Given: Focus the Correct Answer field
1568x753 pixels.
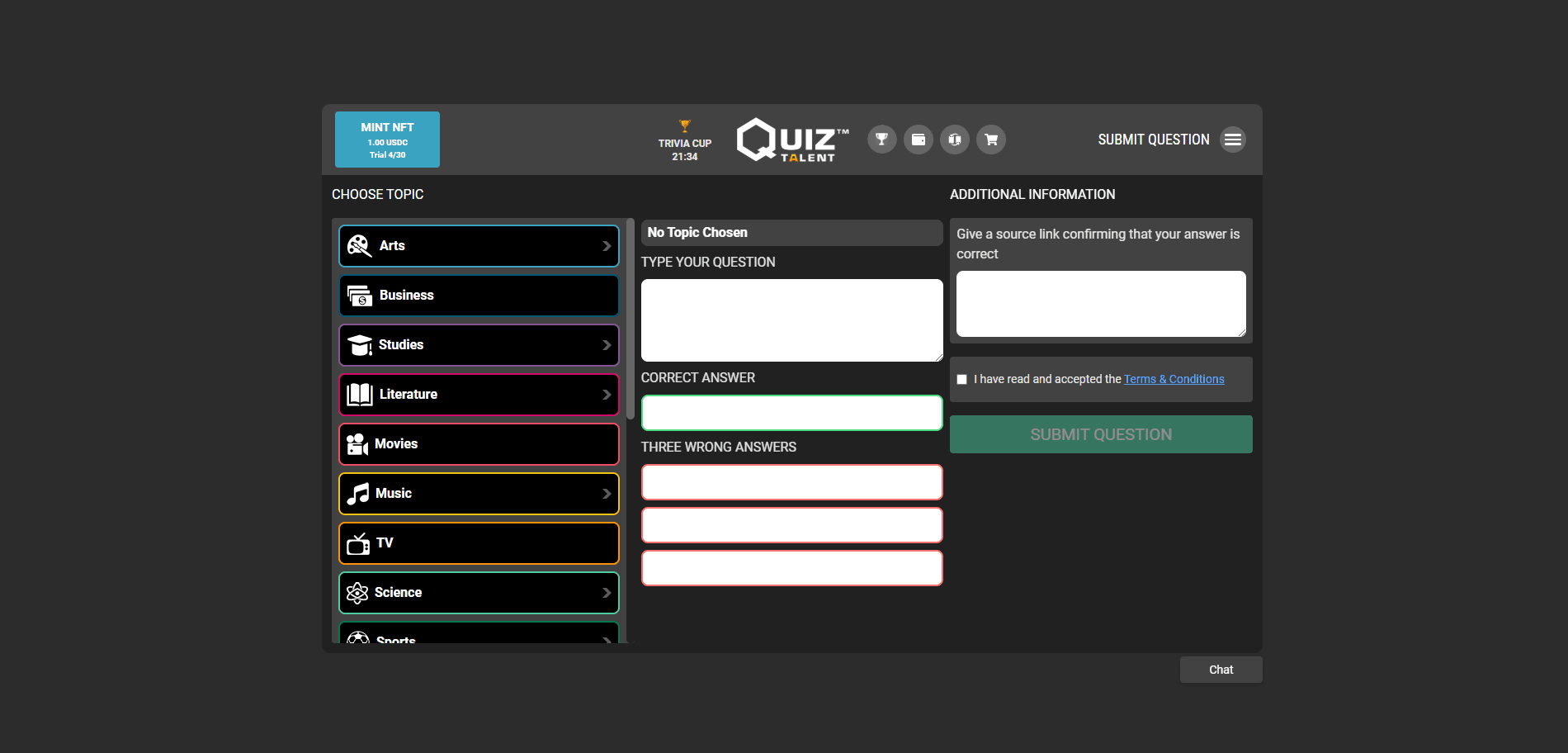Looking at the screenshot, I should [x=792, y=413].
